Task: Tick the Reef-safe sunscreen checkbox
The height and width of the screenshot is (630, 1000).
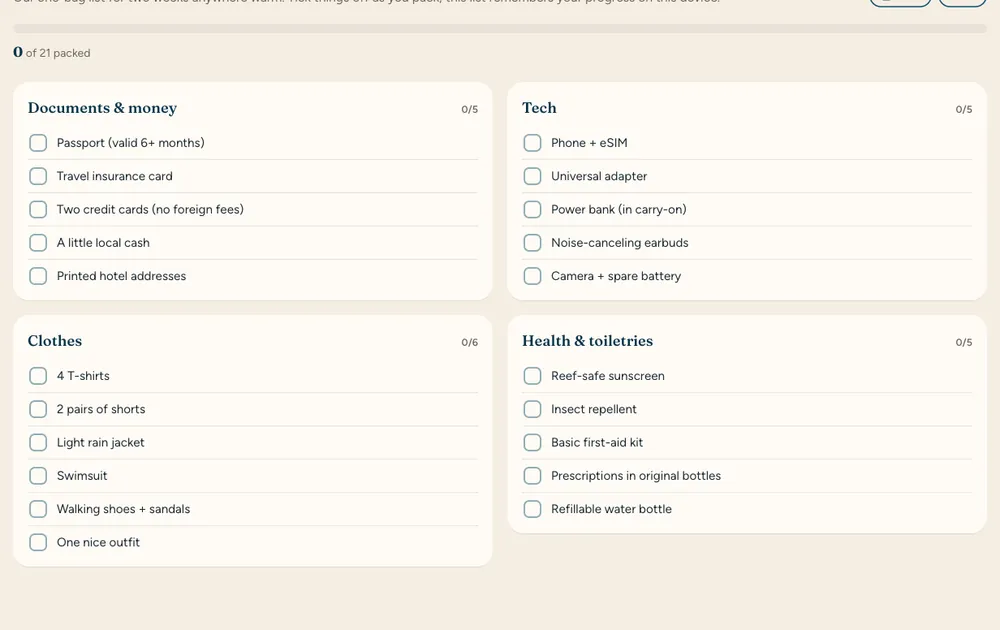Action: [x=533, y=376]
